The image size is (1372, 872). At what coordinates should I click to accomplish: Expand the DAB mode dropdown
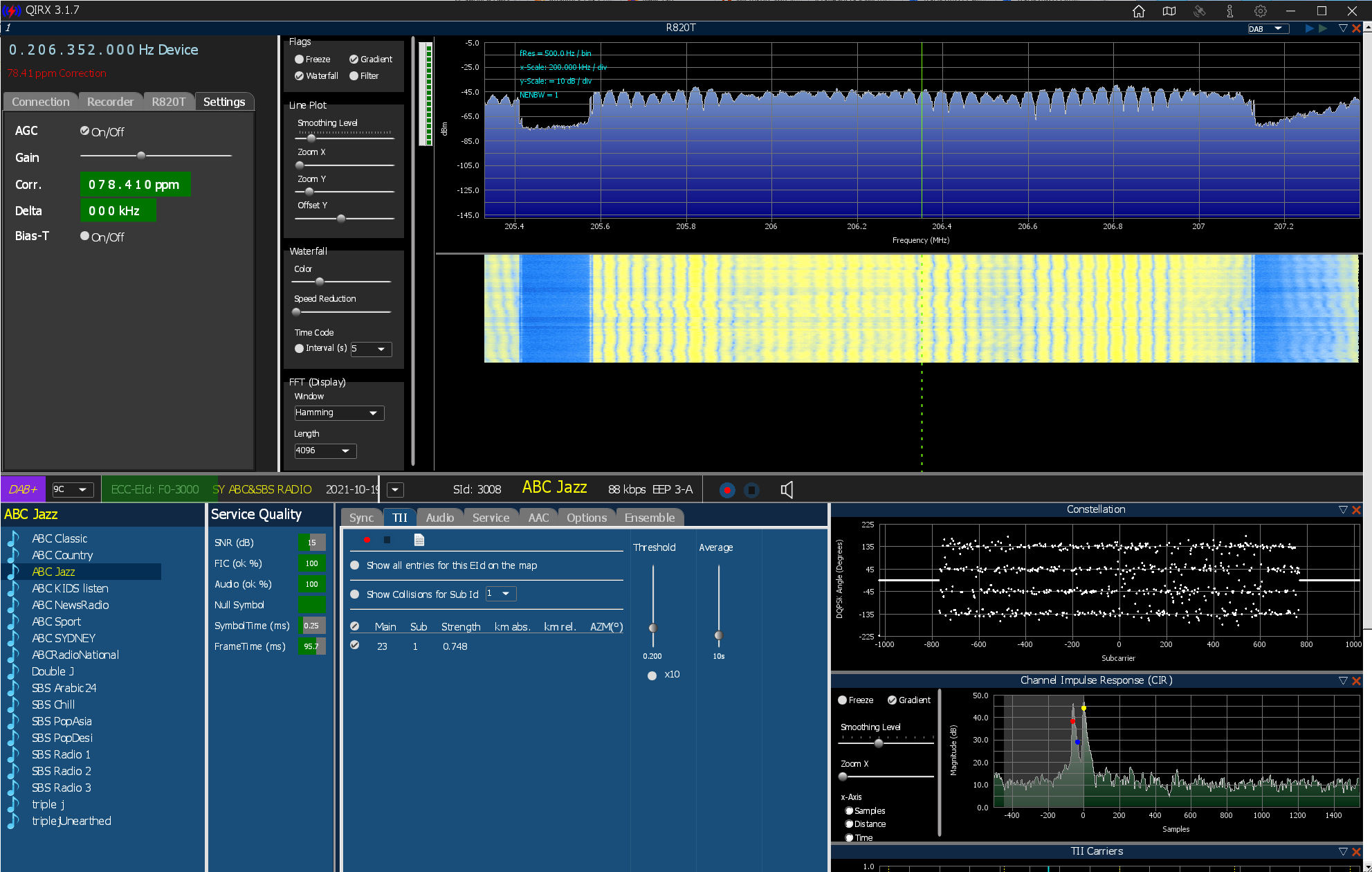click(1267, 29)
